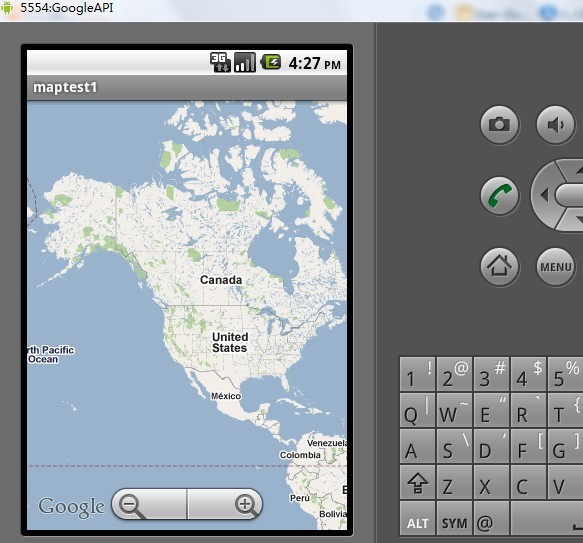The height and width of the screenshot is (543, 583).
Task: Tap the battery charging icon
Action: point(271,62)
